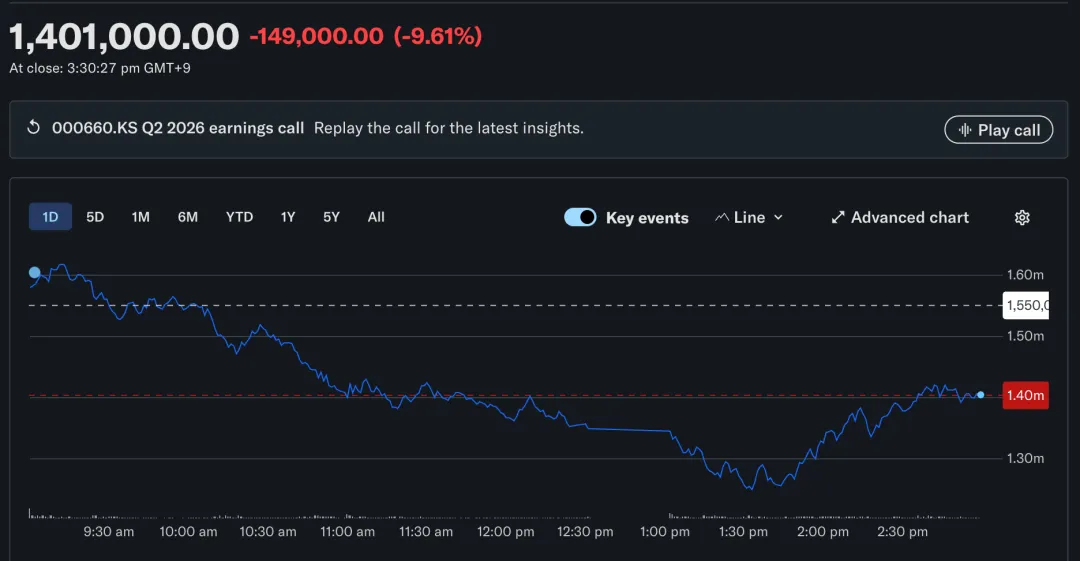Click the 000660.KS Q2 2026 earnings call title
The height and width of the screenshot is (561, 1080).
pos(178,128)
